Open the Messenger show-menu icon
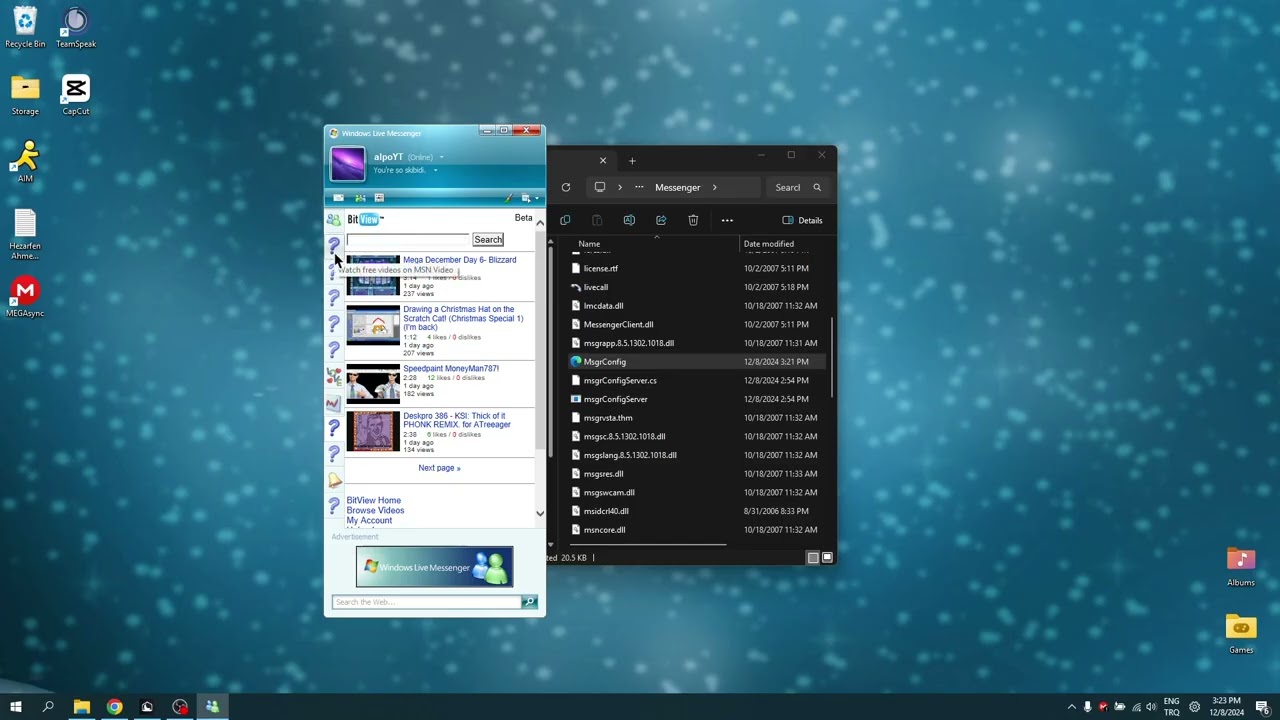This screenshot has width=1280, height=720. (527, 198)
